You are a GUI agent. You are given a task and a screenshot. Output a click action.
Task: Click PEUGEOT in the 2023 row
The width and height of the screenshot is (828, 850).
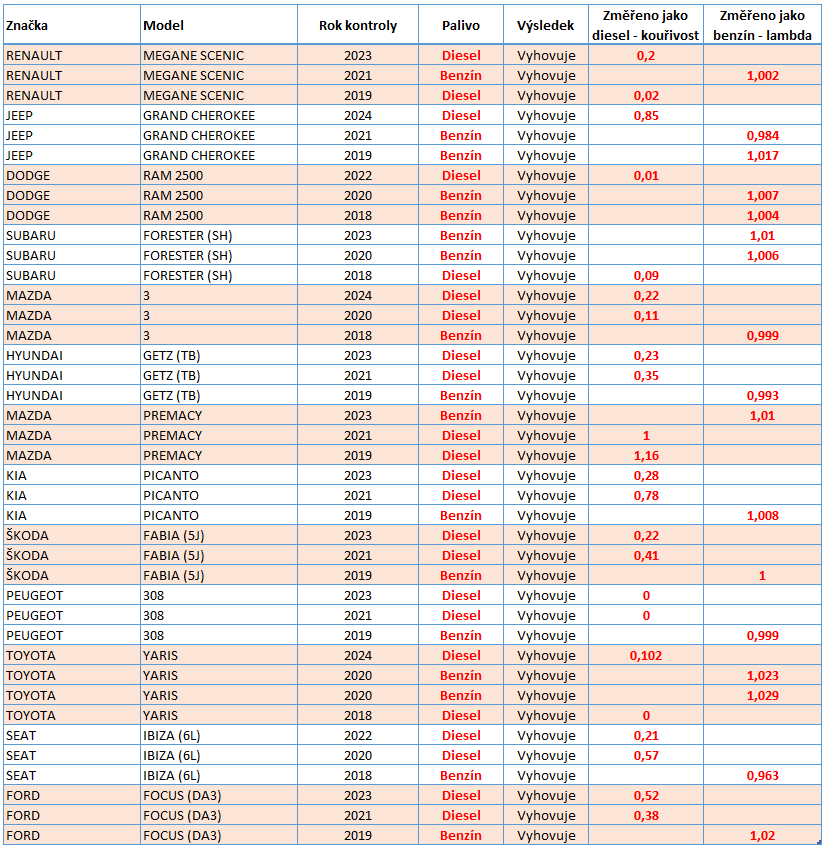pyautogui.click(x=35, y=596)
